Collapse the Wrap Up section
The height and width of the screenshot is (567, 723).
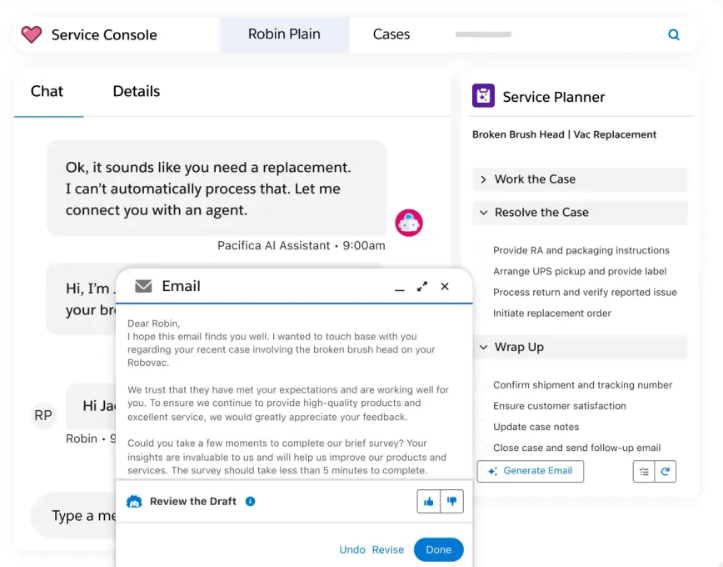point(580,347)
